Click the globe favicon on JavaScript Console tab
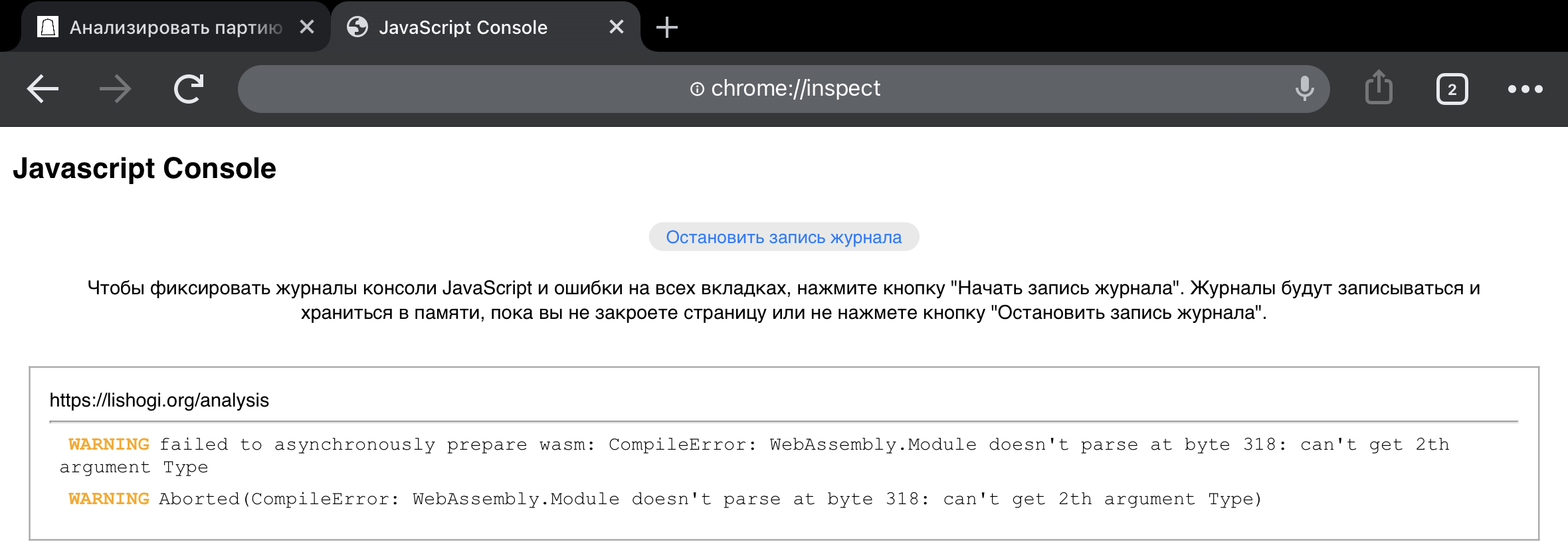Screen dimensions: 1568x554 click(x=357, y=27)
